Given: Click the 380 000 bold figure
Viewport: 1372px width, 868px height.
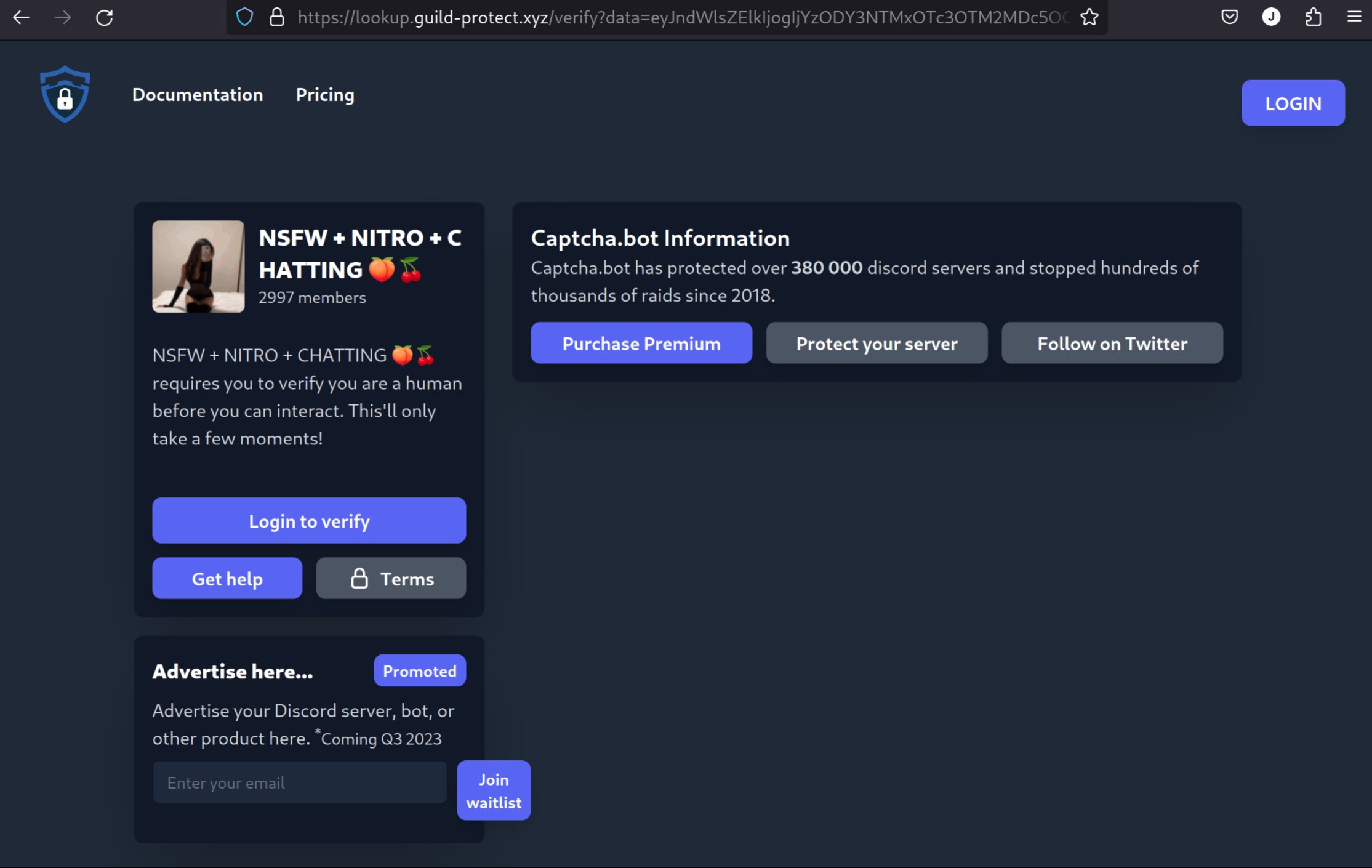Looking at the screenshot, I should [827, 268].
